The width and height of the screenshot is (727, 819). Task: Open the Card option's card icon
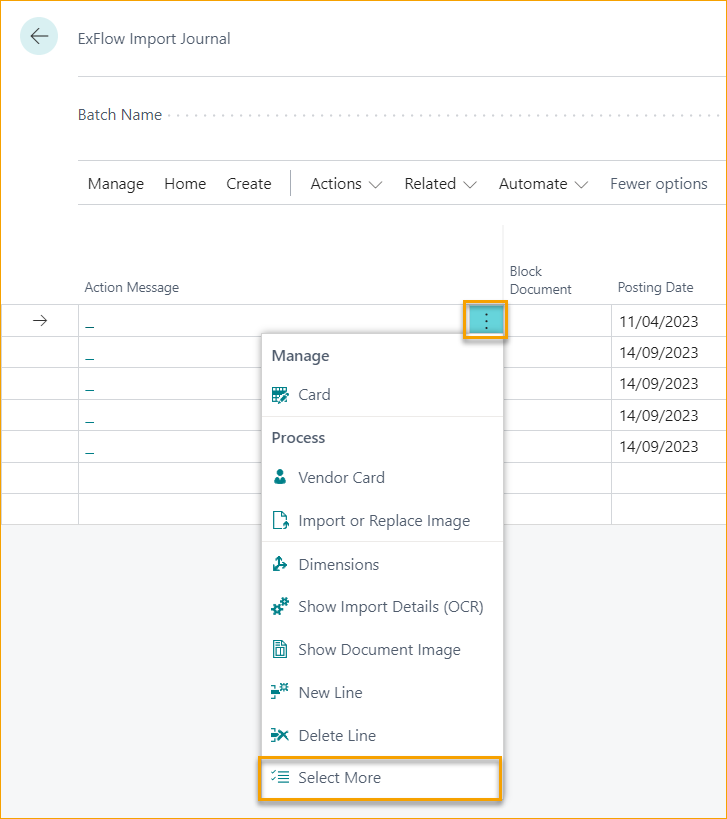coord(281,394)
